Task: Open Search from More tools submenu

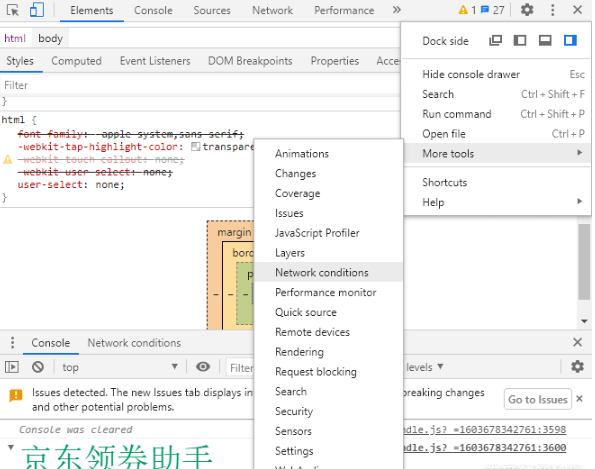Action: pyautogui.click(x=328, y=391)
